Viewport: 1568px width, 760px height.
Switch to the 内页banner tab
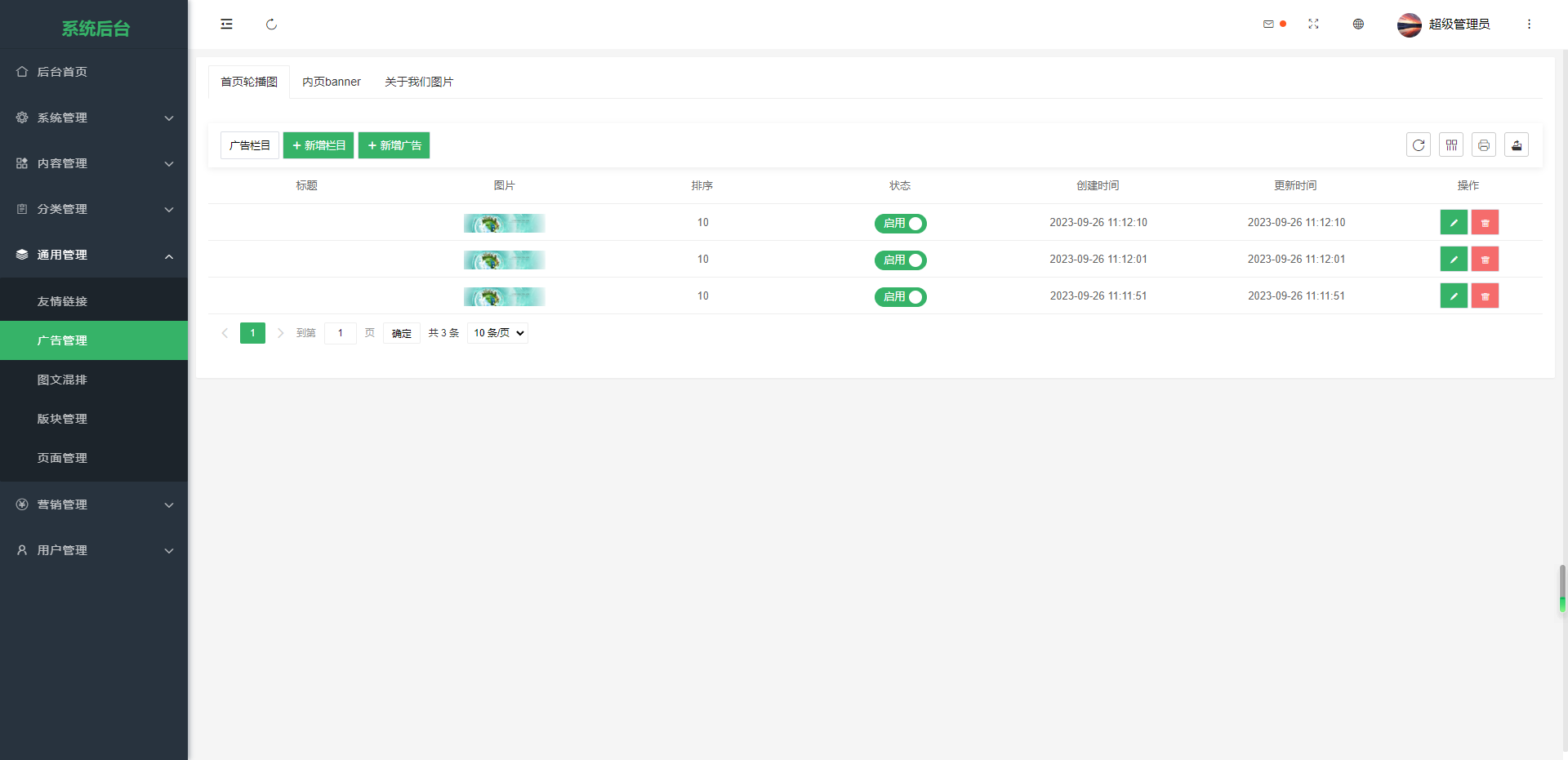point(331,82)
